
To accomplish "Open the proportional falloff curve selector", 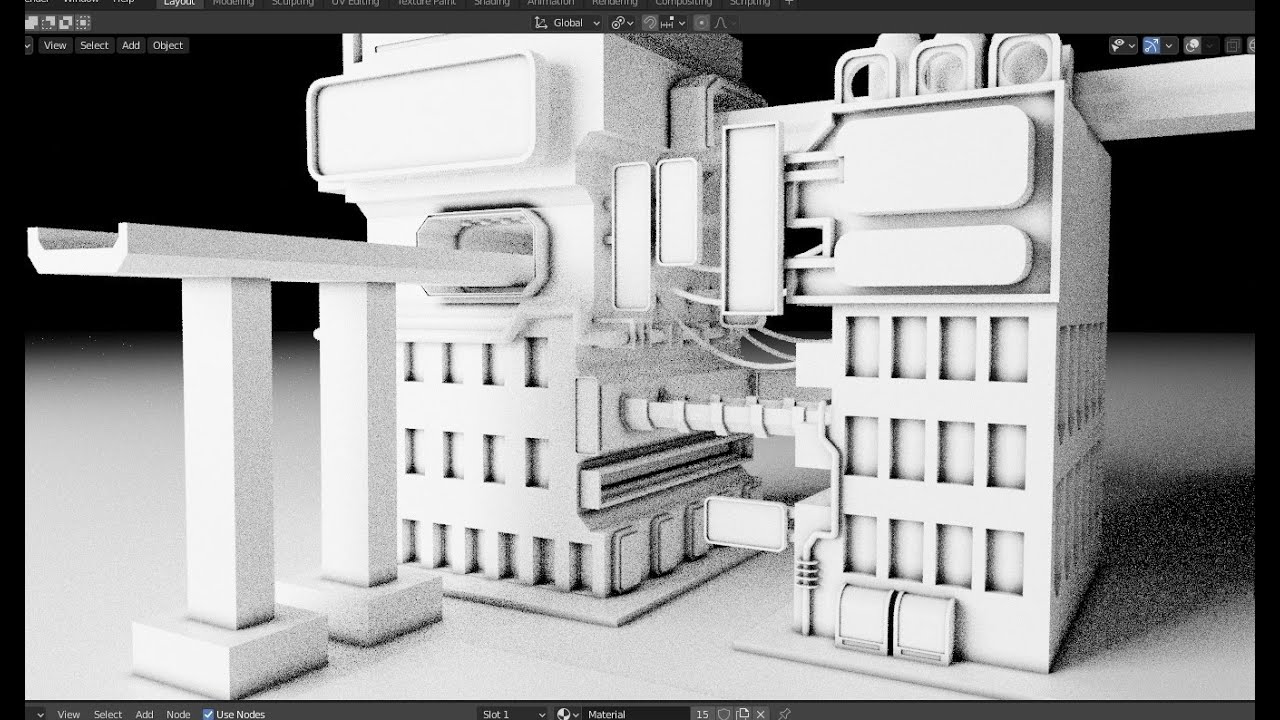I will [x=725, y=23].
